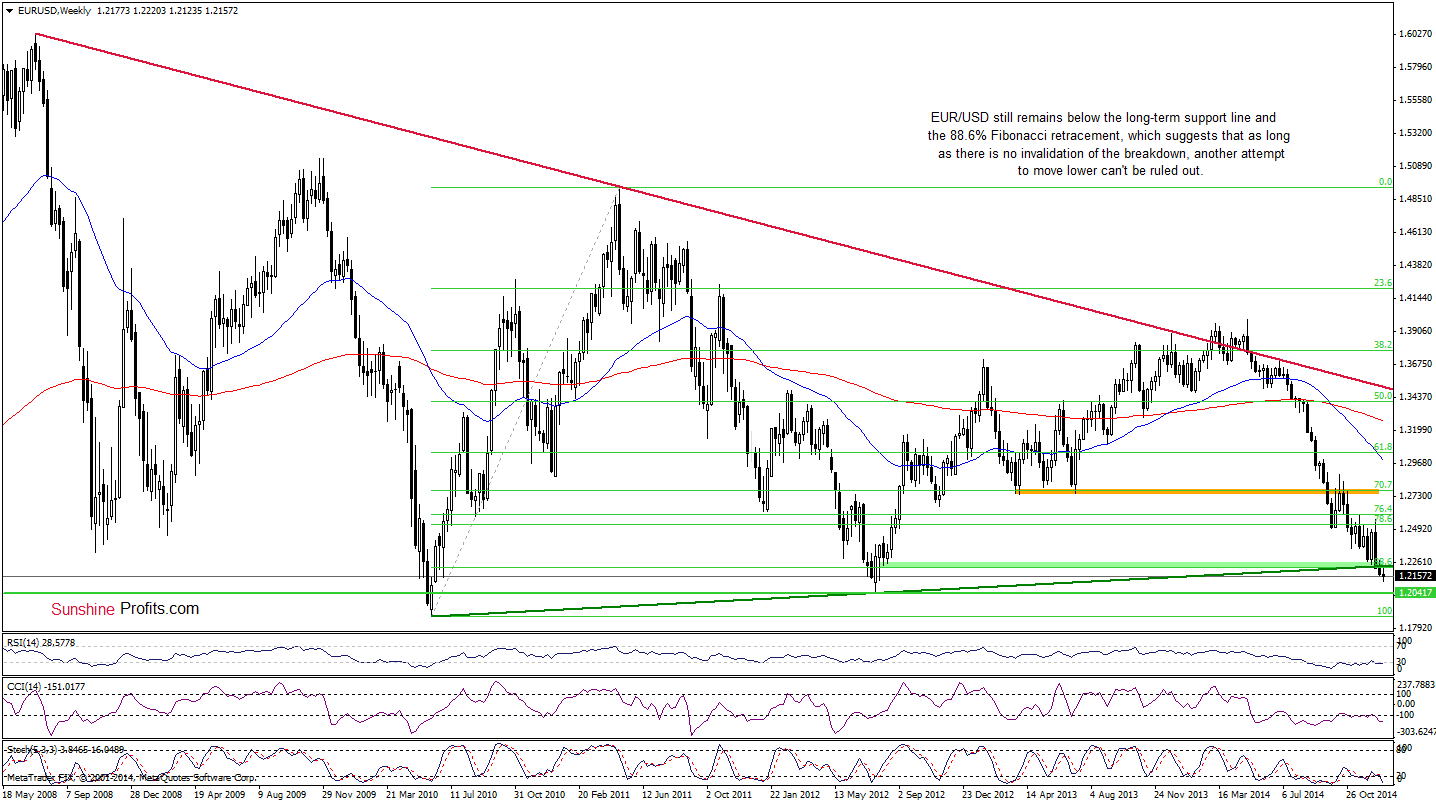Click the 1.60270 price axis label
The width and height of the screenshot is (1436, 803).
(1415, 34)
